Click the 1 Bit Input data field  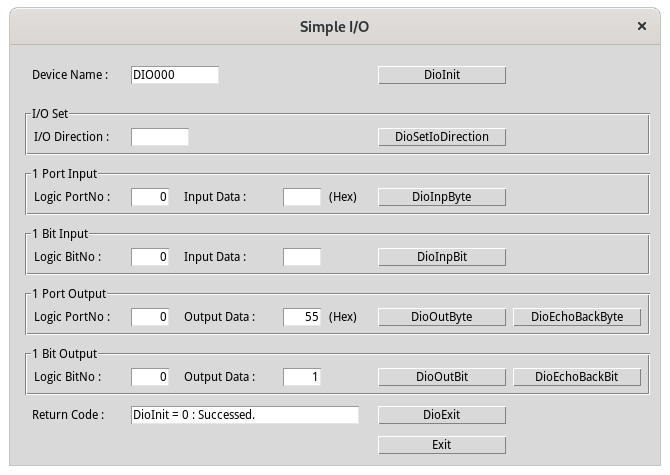pos(301,257)
